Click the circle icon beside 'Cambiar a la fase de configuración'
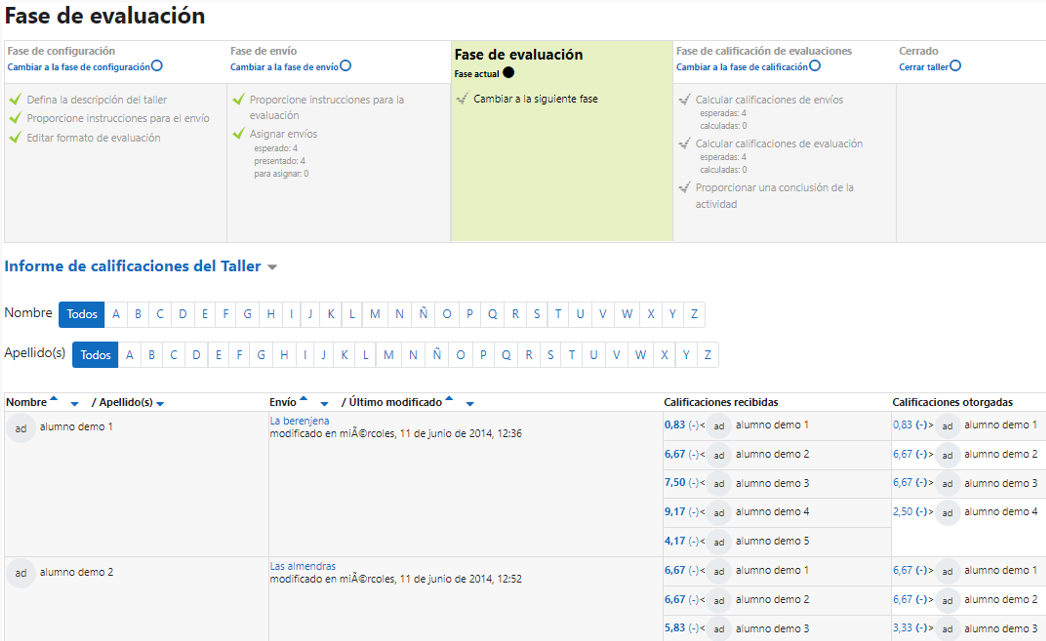Viewport: 1046px width, 641px height. pos(157,66)
